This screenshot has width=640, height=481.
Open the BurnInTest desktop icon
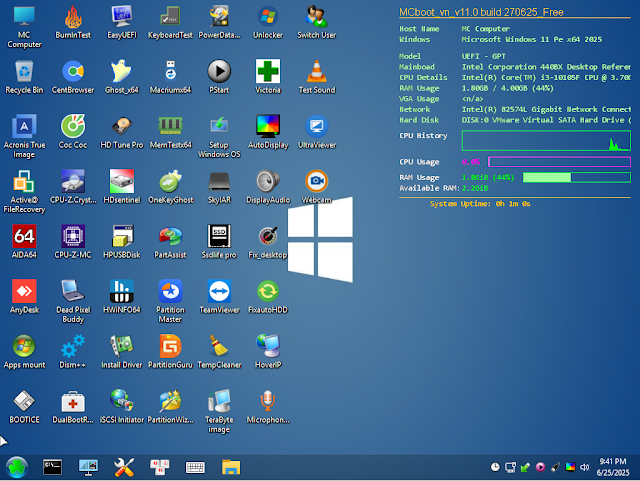(x=73, y=22)
